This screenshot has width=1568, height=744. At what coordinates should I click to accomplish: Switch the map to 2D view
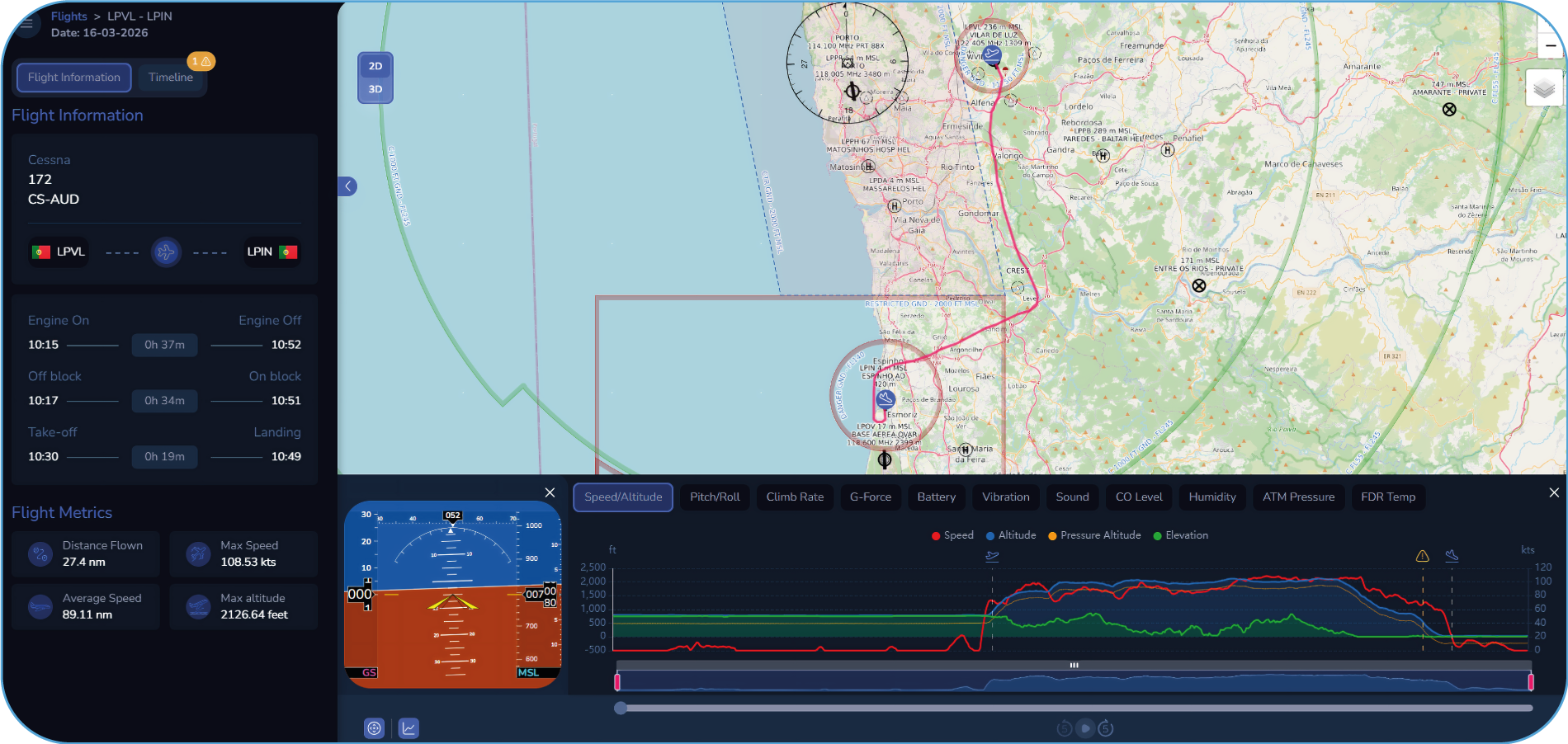pos(375,66)
